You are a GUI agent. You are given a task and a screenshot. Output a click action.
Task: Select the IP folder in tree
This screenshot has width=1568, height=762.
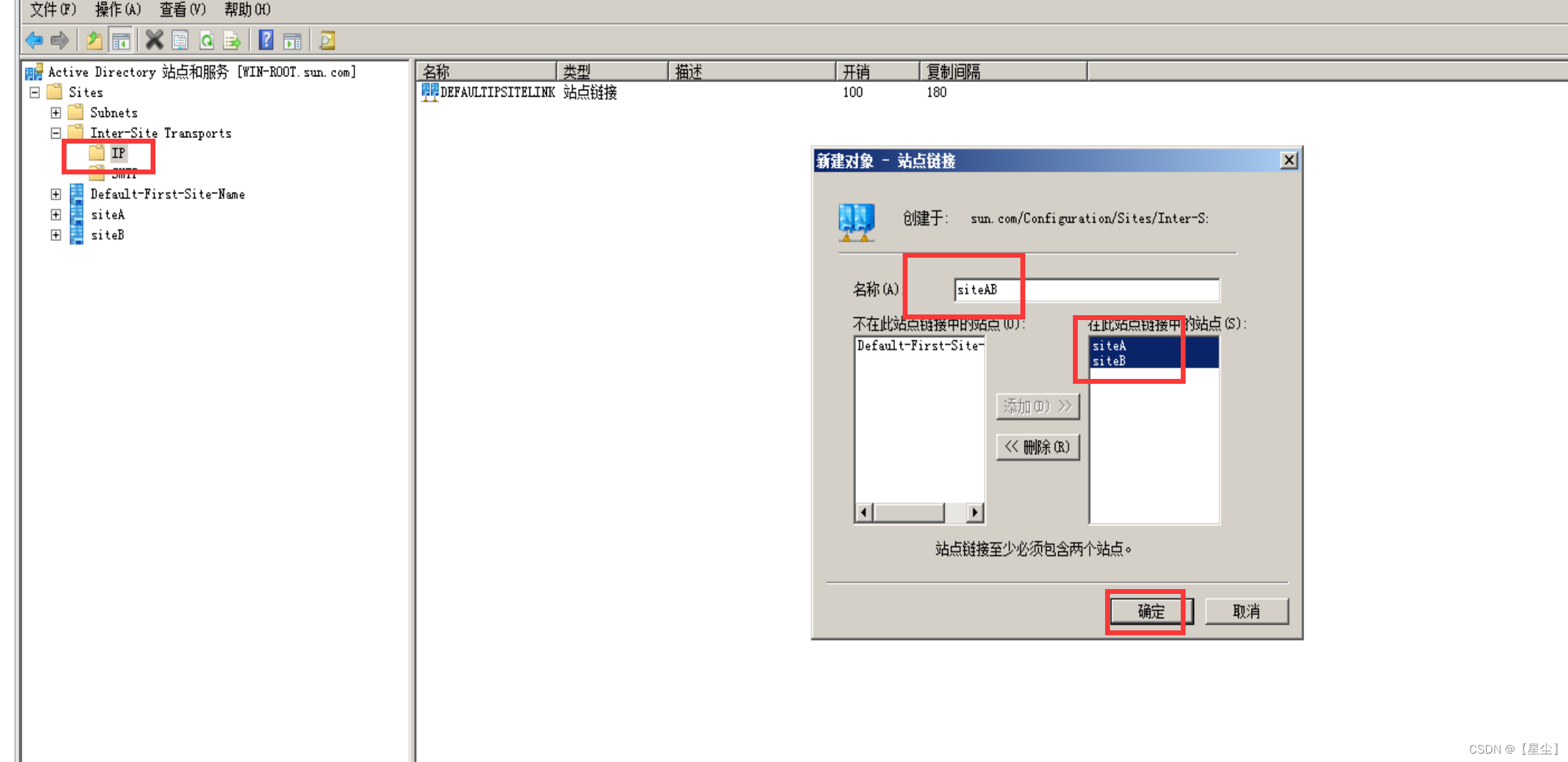pyautogui.click(x=118, y=153)
